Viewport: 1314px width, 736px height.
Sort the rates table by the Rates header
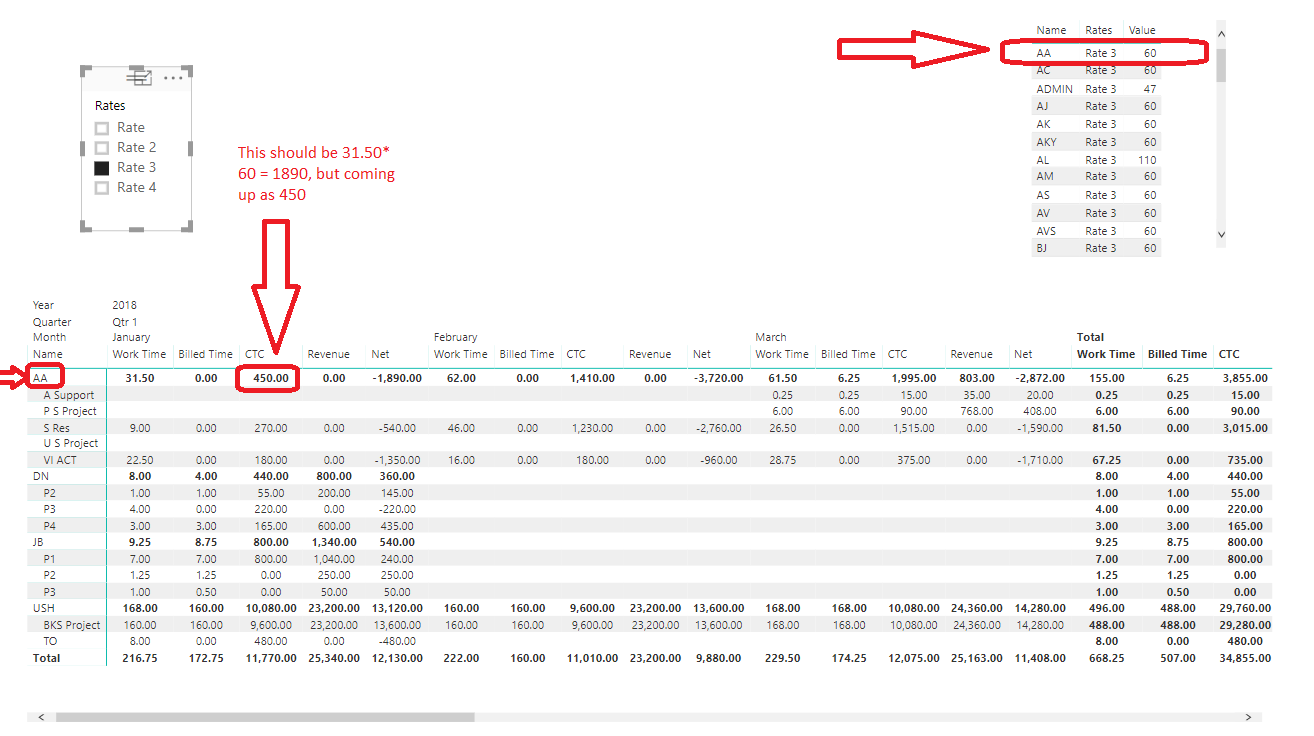pyautogui.click(x=1098, y=30)
